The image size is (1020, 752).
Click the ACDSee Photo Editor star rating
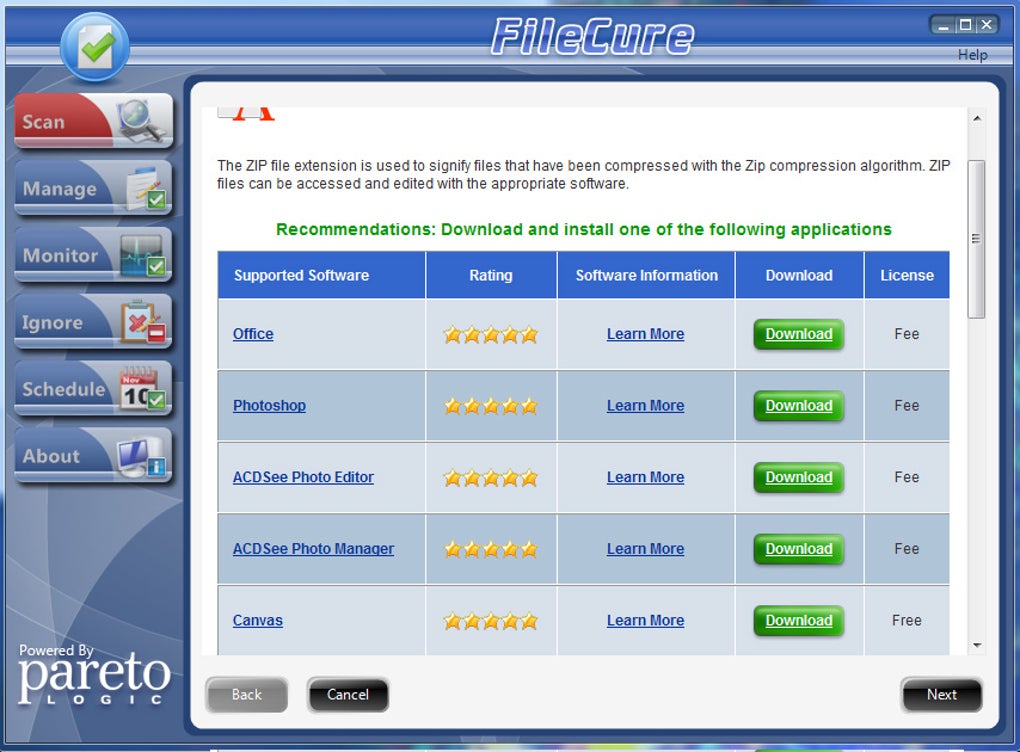pyautogui.click(x=491, y=478)
